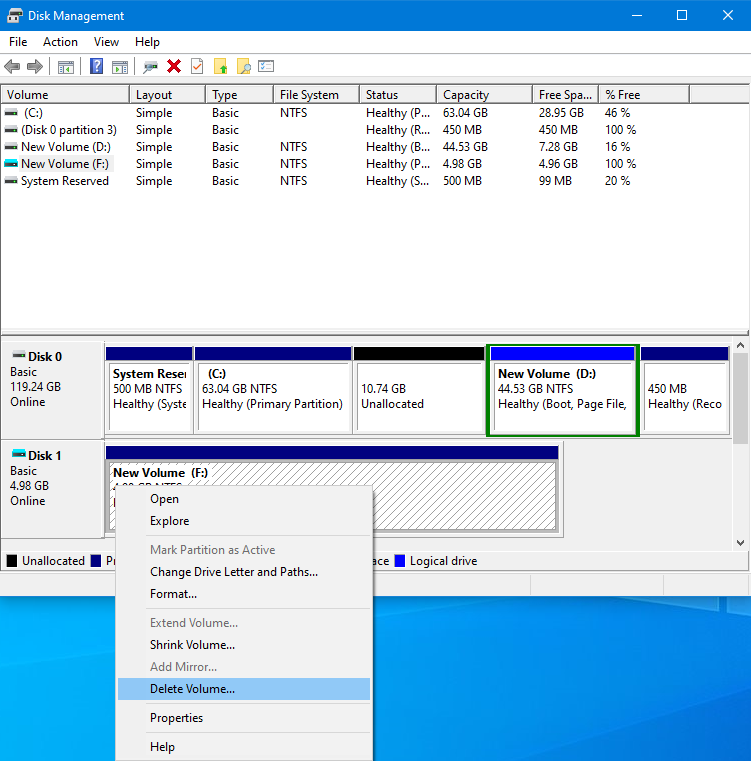Click the disk pane vertical scrollbar down arrow

(740, 543)
